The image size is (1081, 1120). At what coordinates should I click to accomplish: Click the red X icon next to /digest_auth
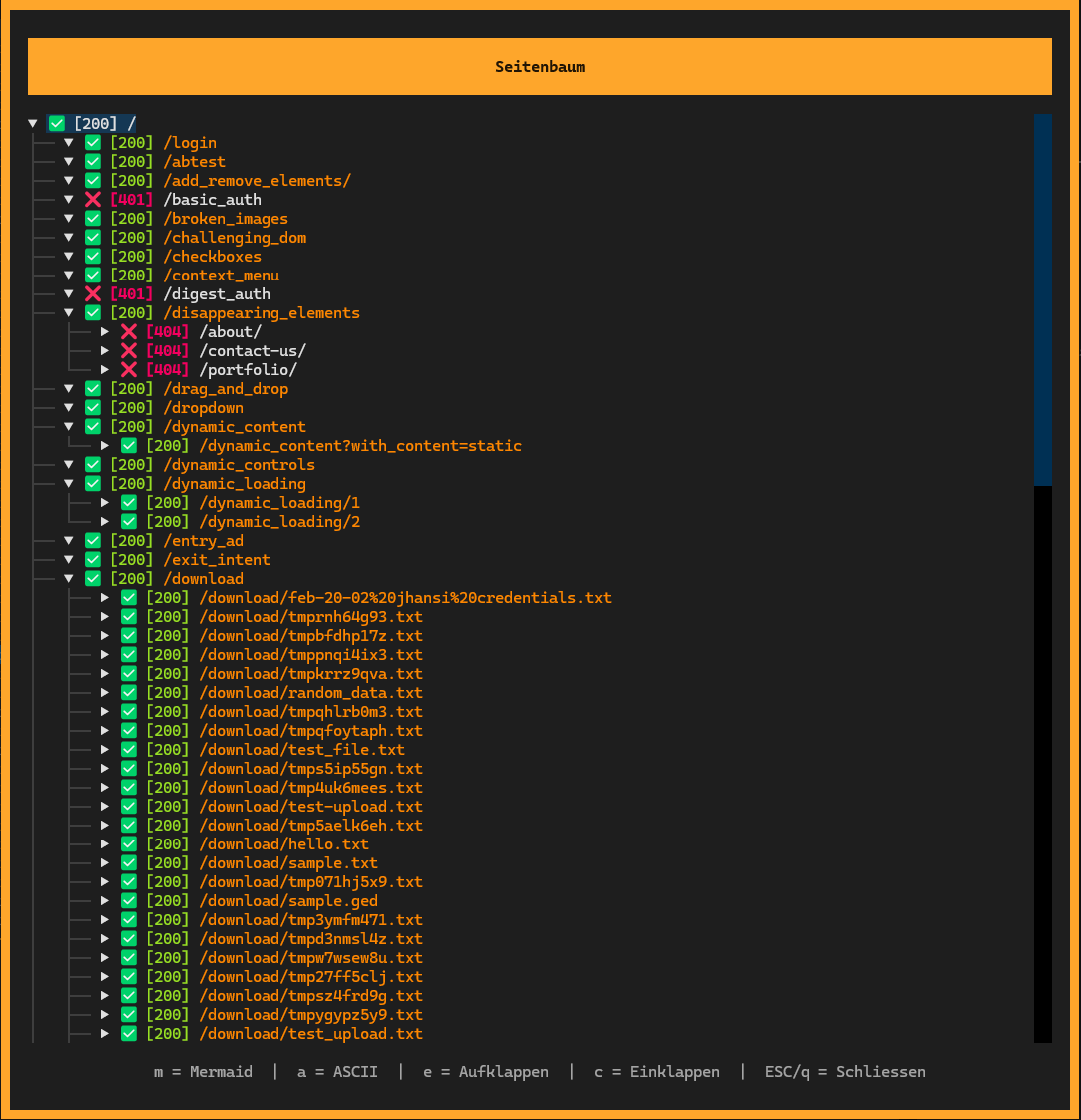(92, 293)
